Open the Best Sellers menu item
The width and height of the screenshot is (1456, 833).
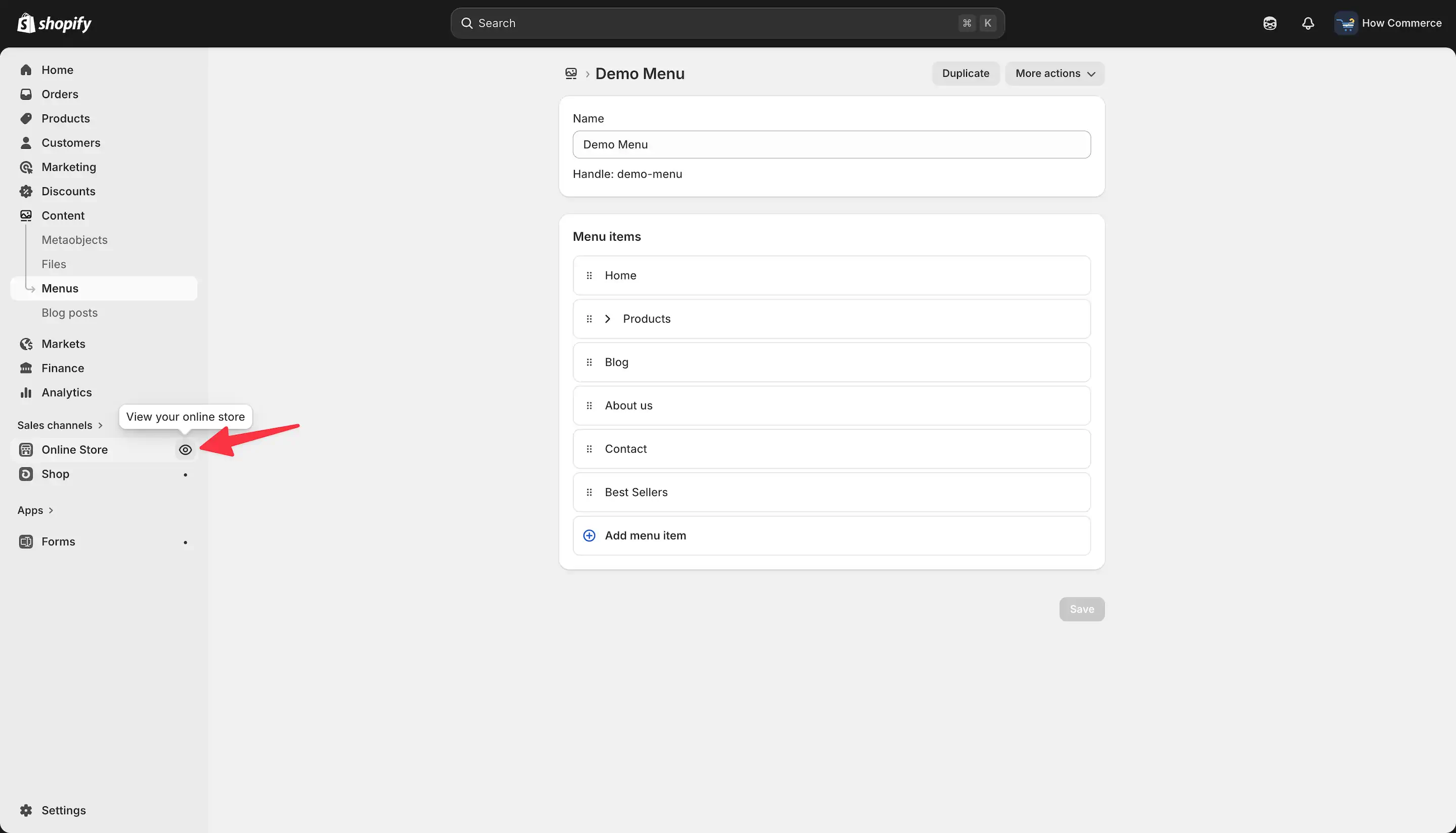coord(831,492)
